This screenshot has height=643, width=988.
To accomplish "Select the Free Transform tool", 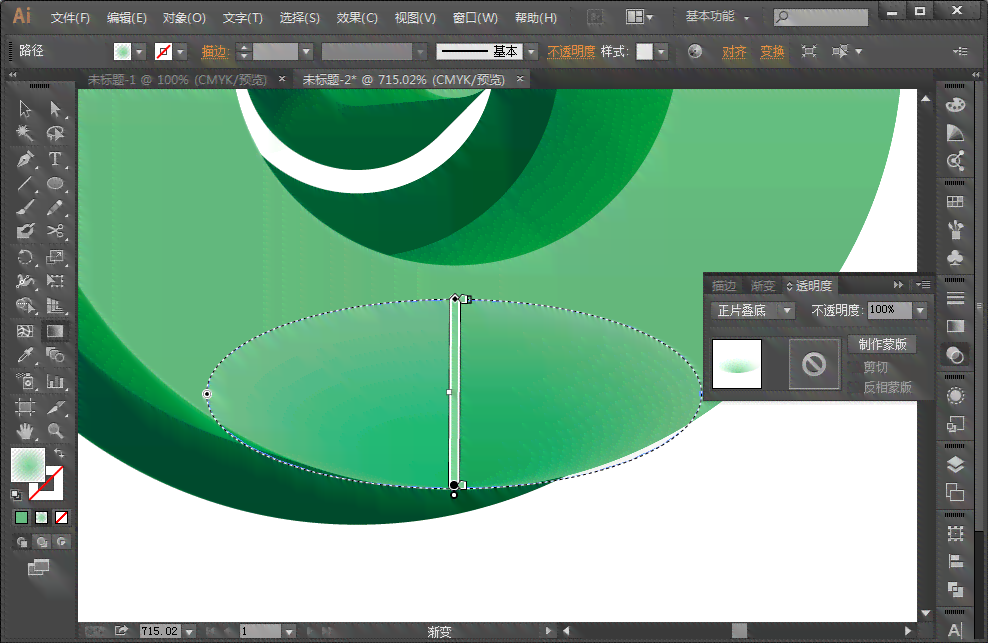I will click(x=55, y=281).
